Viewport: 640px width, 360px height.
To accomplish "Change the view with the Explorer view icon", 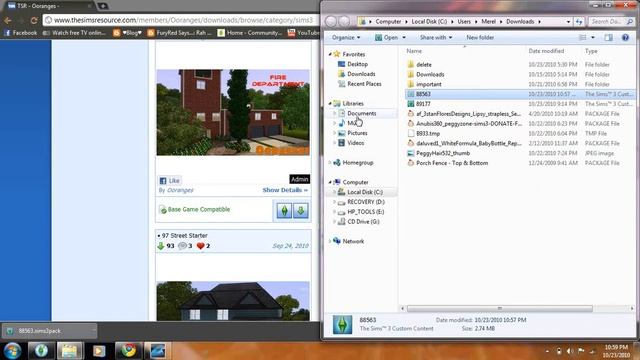I will click(583, 38).
